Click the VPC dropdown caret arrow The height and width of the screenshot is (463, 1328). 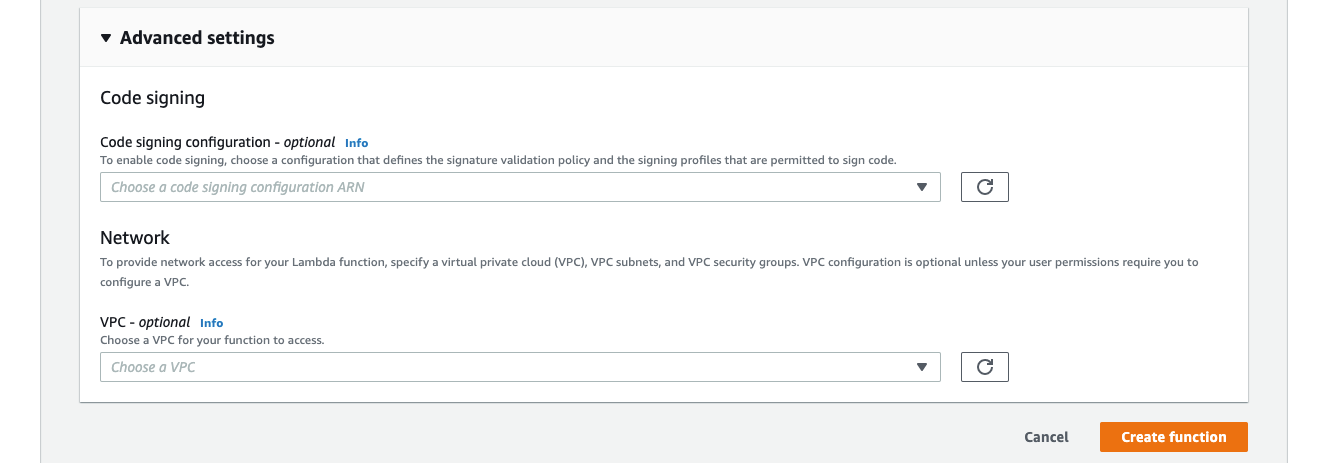[922, 367]
